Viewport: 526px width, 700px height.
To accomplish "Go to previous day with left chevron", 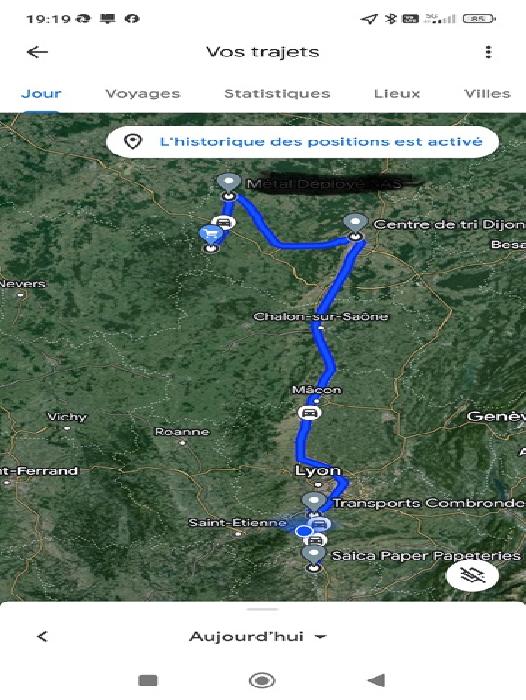I will [42, 636].
